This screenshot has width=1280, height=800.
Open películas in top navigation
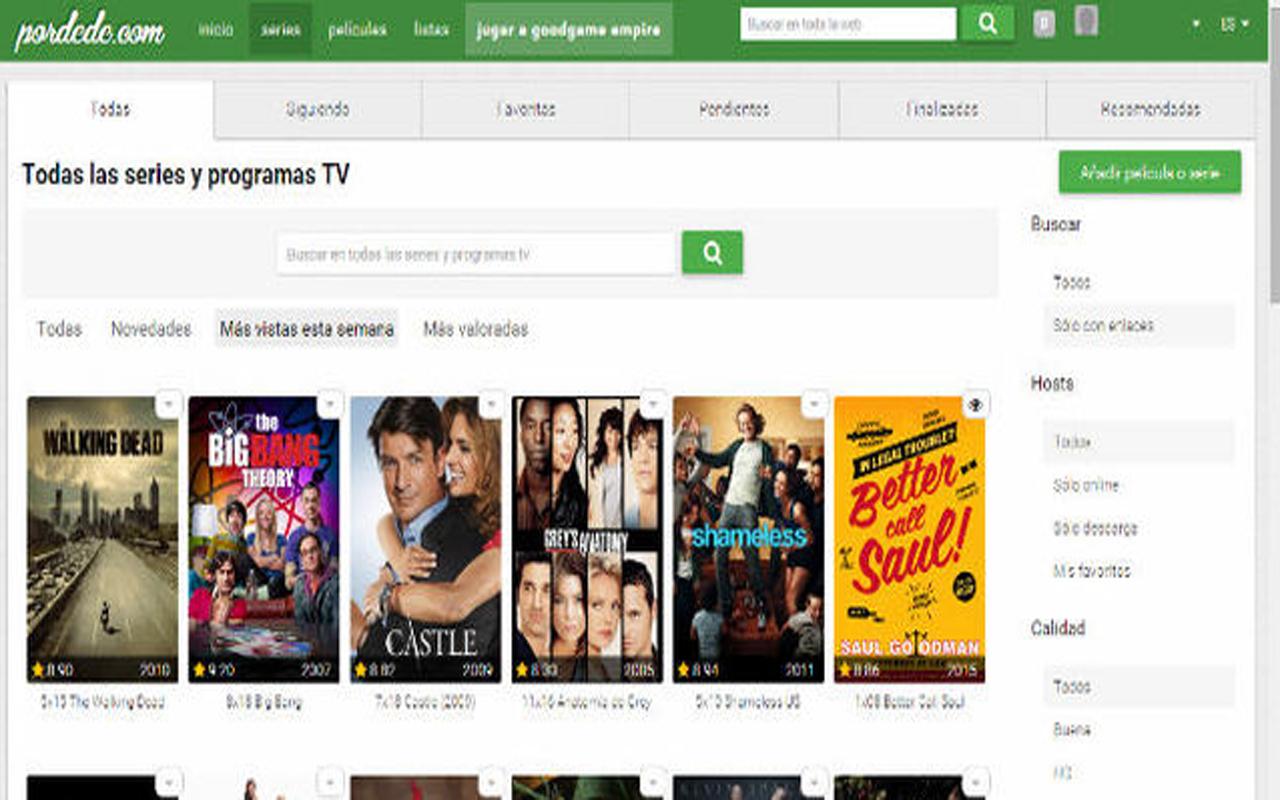pos(357,29)
